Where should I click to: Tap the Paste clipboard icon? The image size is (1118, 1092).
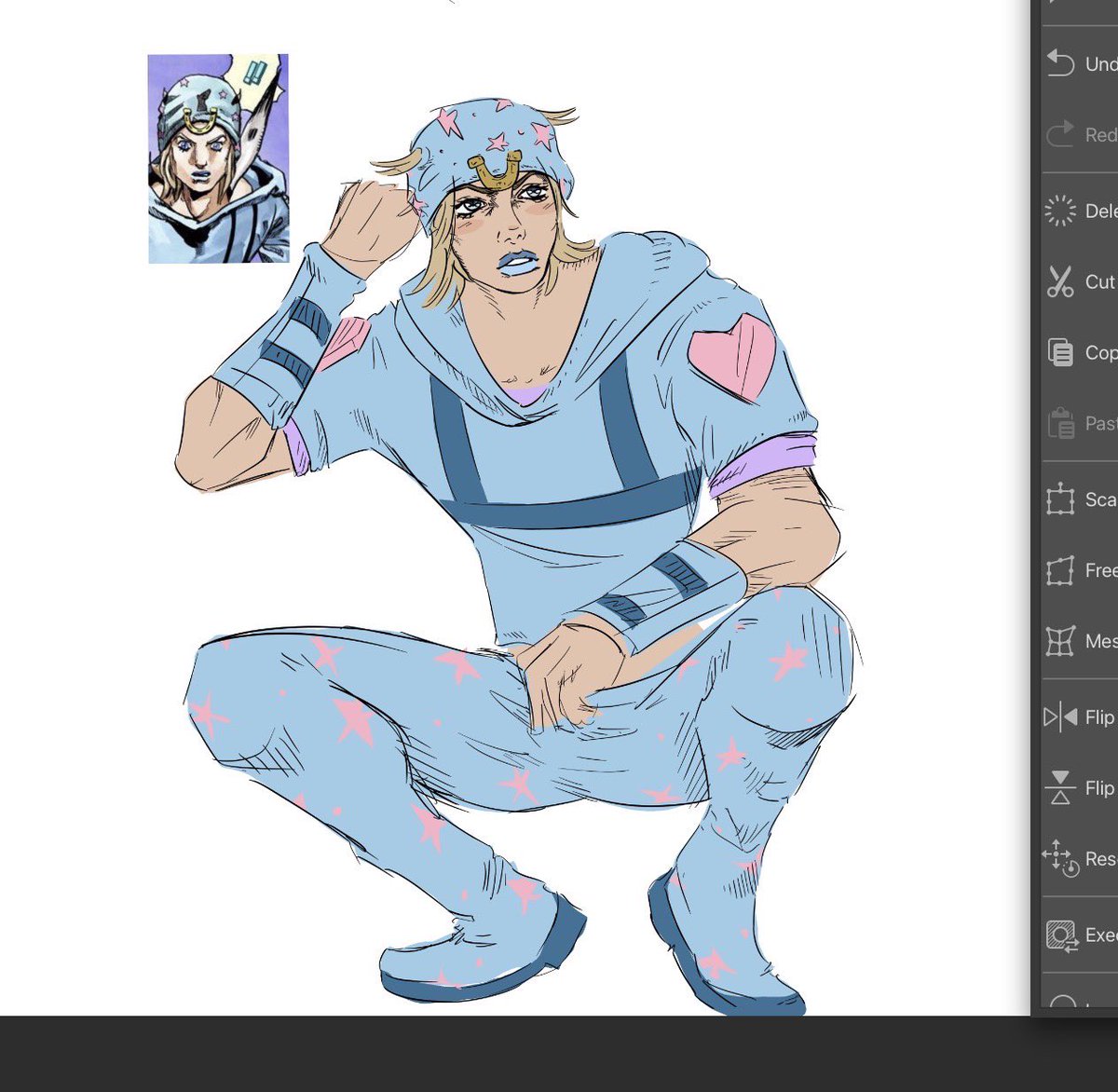point(1060,423)
